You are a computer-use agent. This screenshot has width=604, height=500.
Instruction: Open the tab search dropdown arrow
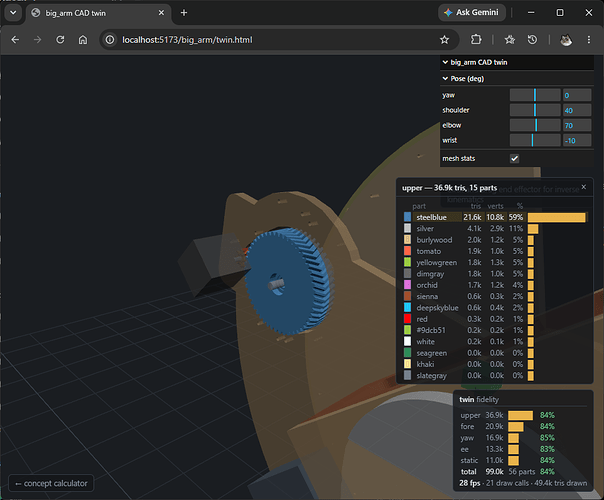click(13, 13)
